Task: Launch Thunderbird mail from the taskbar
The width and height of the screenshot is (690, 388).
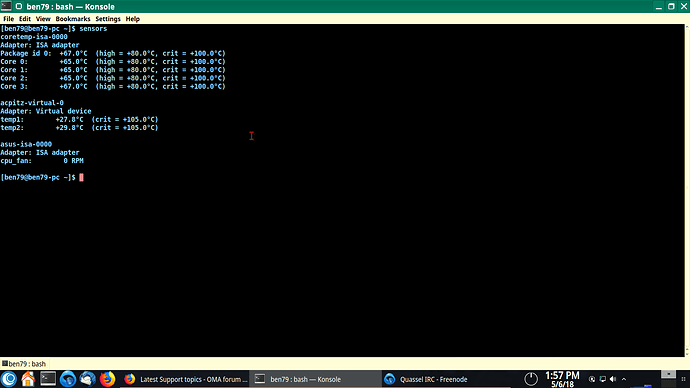Action: (x=87, y=379)
